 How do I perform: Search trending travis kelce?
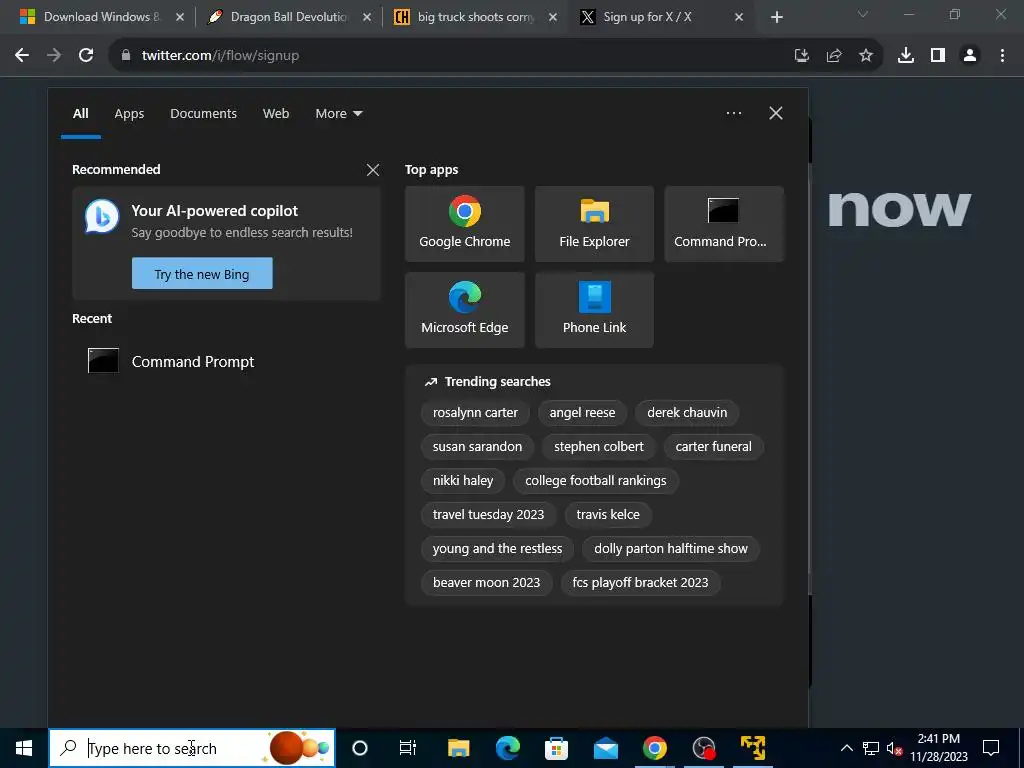pos(608,515)
